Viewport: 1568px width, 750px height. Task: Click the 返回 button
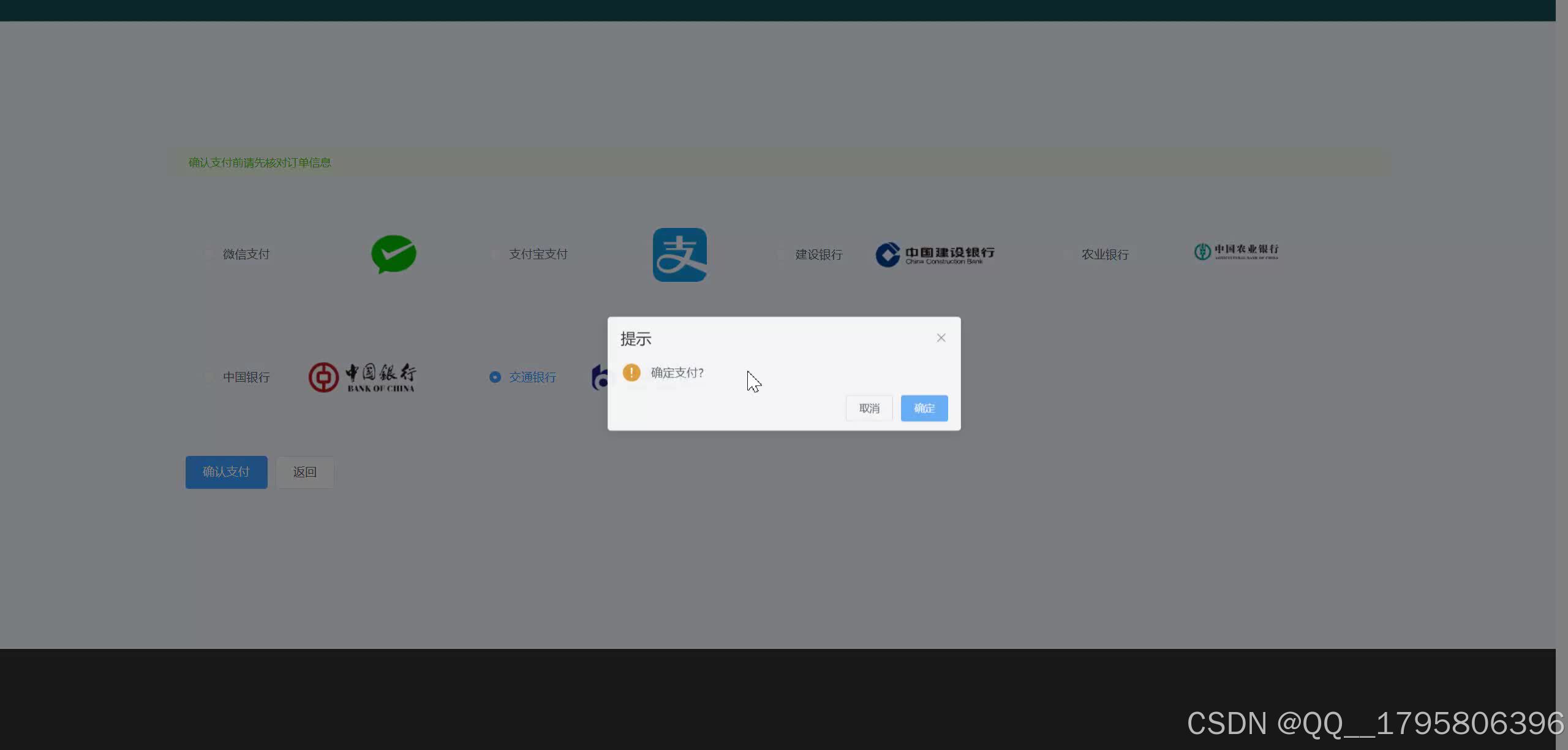click(304, 472)
